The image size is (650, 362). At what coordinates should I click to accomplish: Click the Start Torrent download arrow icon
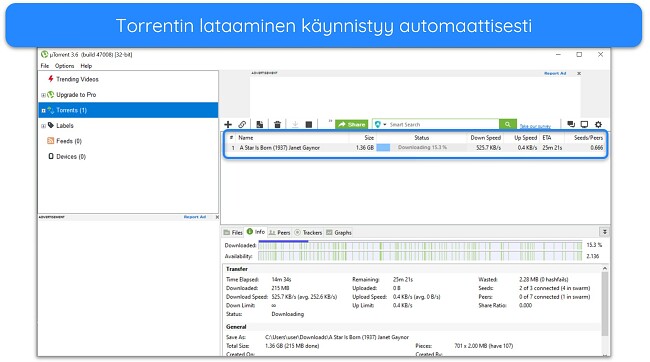tap(295, 124)
